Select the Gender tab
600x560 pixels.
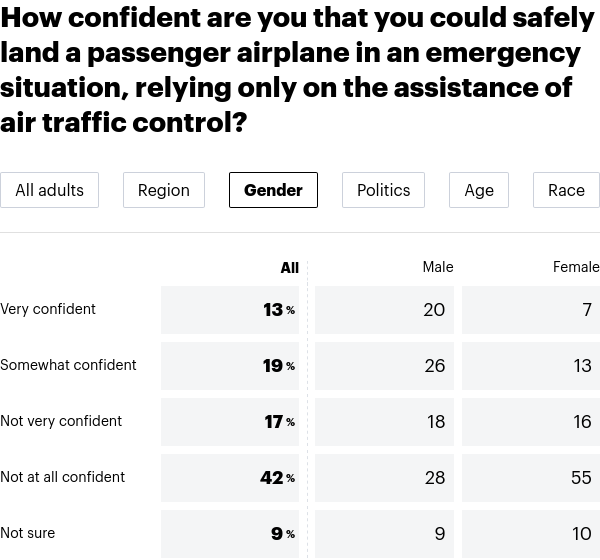[273, 190]
